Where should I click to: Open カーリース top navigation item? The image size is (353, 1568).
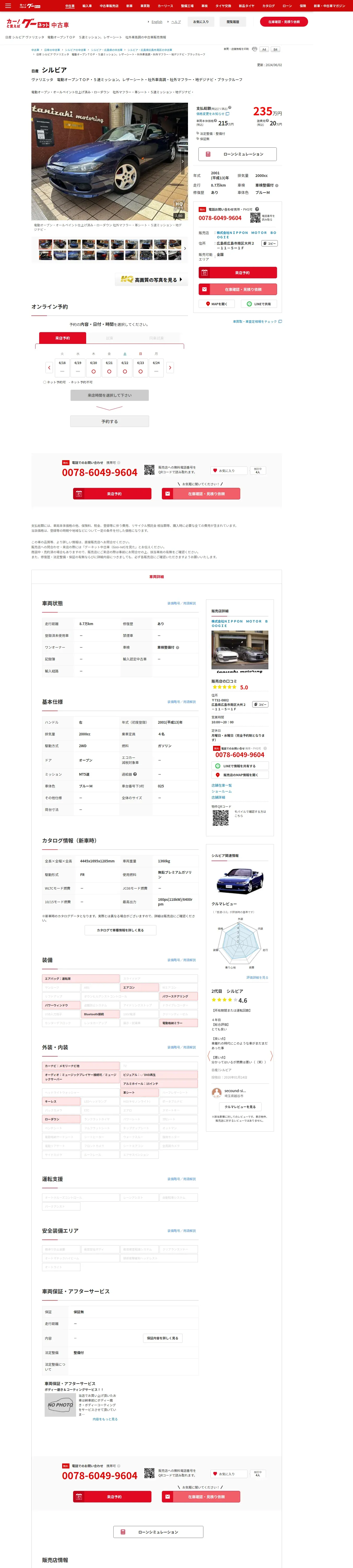166,5
